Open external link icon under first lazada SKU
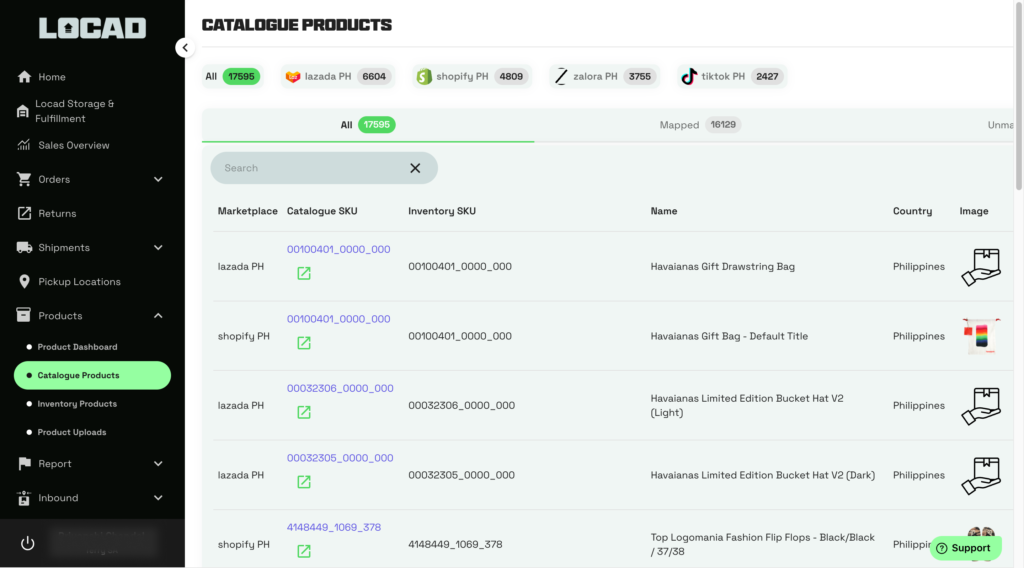 click(304, 273)
